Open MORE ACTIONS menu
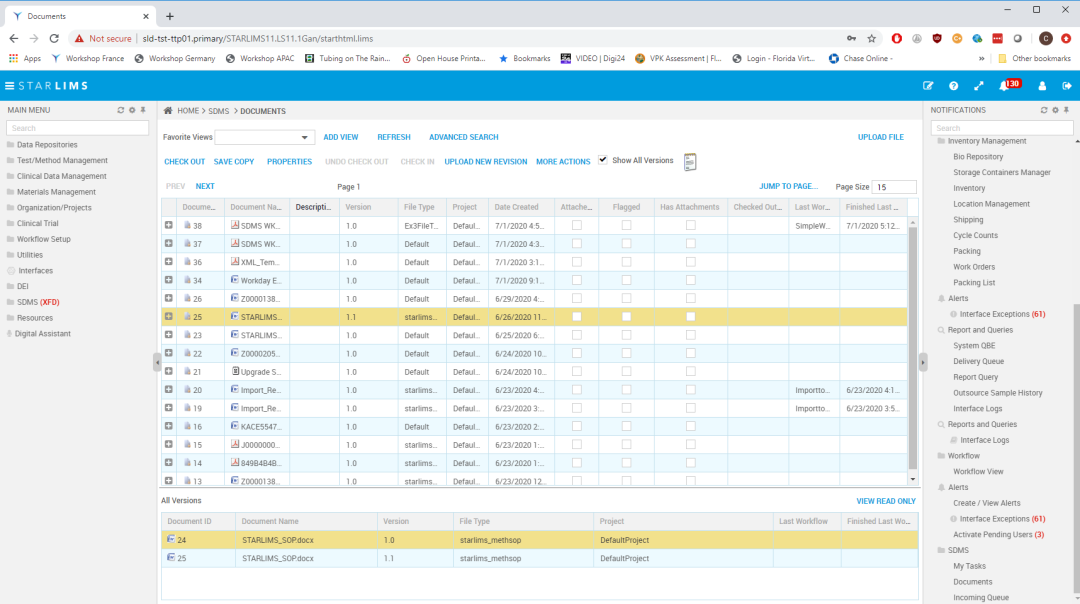This screenshot has width=1080, height=604. (x=563, y=162)
